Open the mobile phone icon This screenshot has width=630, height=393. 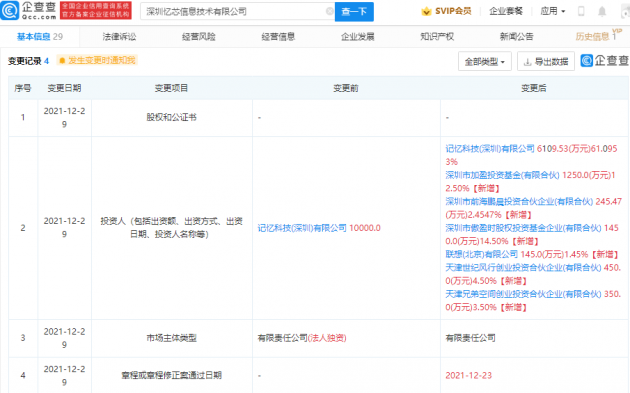coord(581,11)
